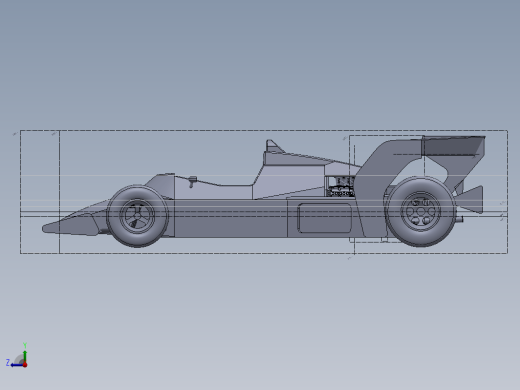The image size is (520, 390).
Task: Select the plane marker above rear wing box
Action: pyautogui.click(x=345, y=138)
